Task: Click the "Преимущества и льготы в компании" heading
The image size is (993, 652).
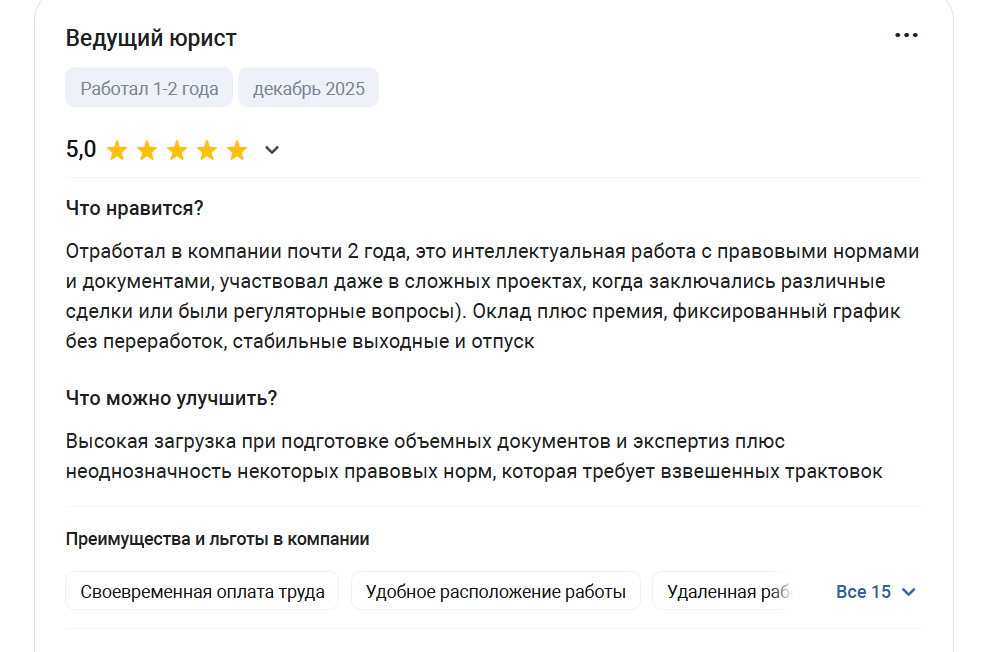Action: coord(217,539)
